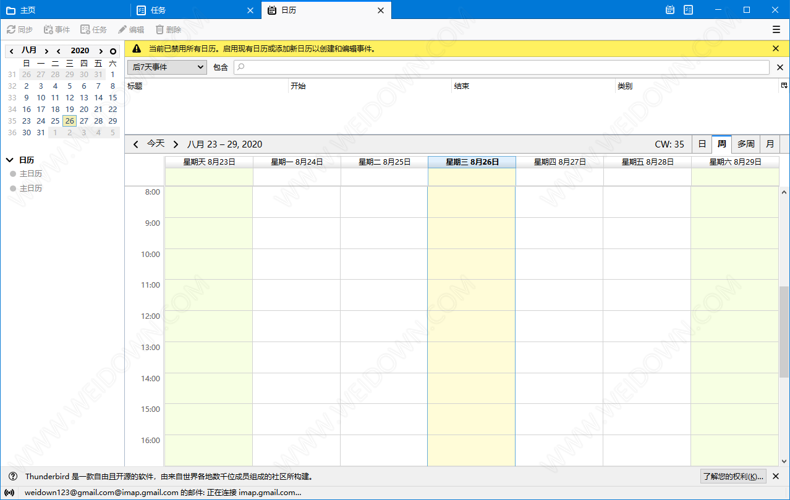Viewport: 790px width, 500px height.
Task: Click the 星期六 8月29日 day header
Action: 735,162
